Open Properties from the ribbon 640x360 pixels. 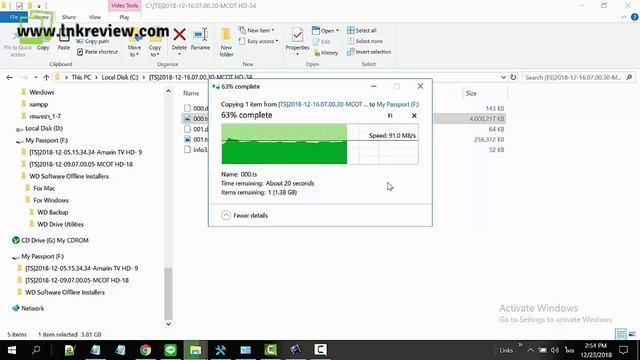coord(297,41)
